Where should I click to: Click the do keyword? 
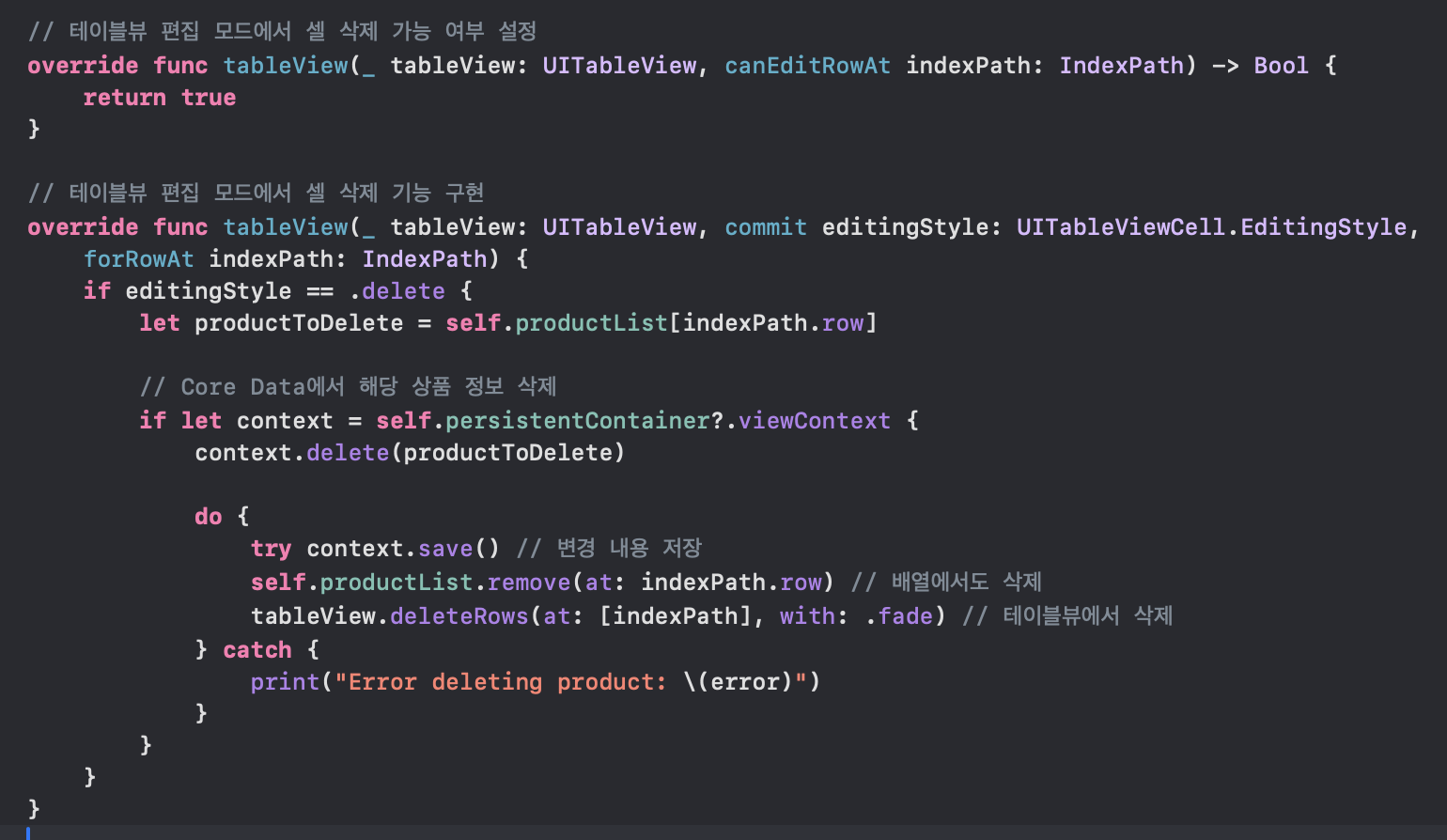(209, 517)
